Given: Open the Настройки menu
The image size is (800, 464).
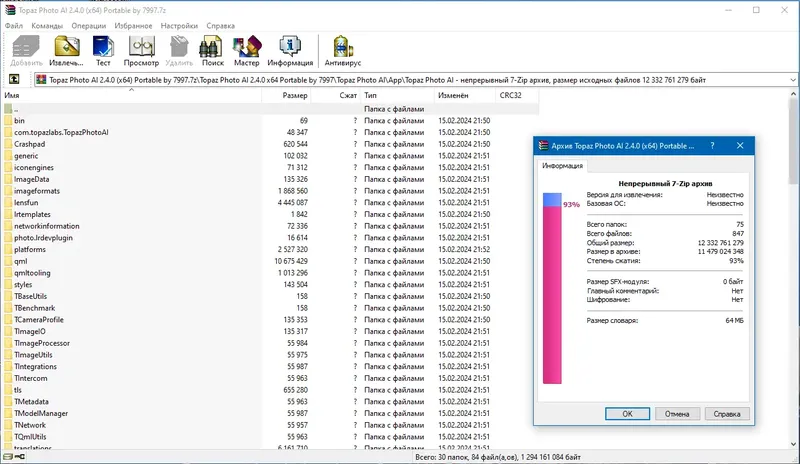Looking at the screenshot, I should (179, 26).
